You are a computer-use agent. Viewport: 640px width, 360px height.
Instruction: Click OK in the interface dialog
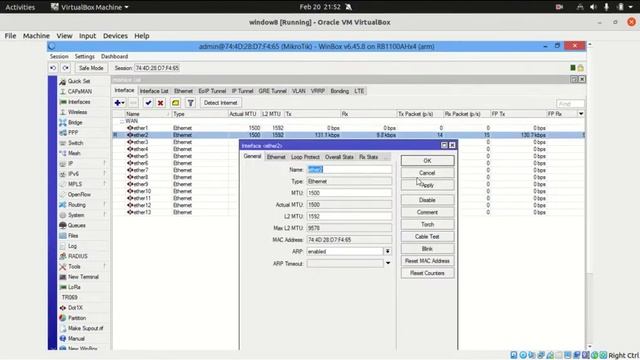[x=427, y=161]
